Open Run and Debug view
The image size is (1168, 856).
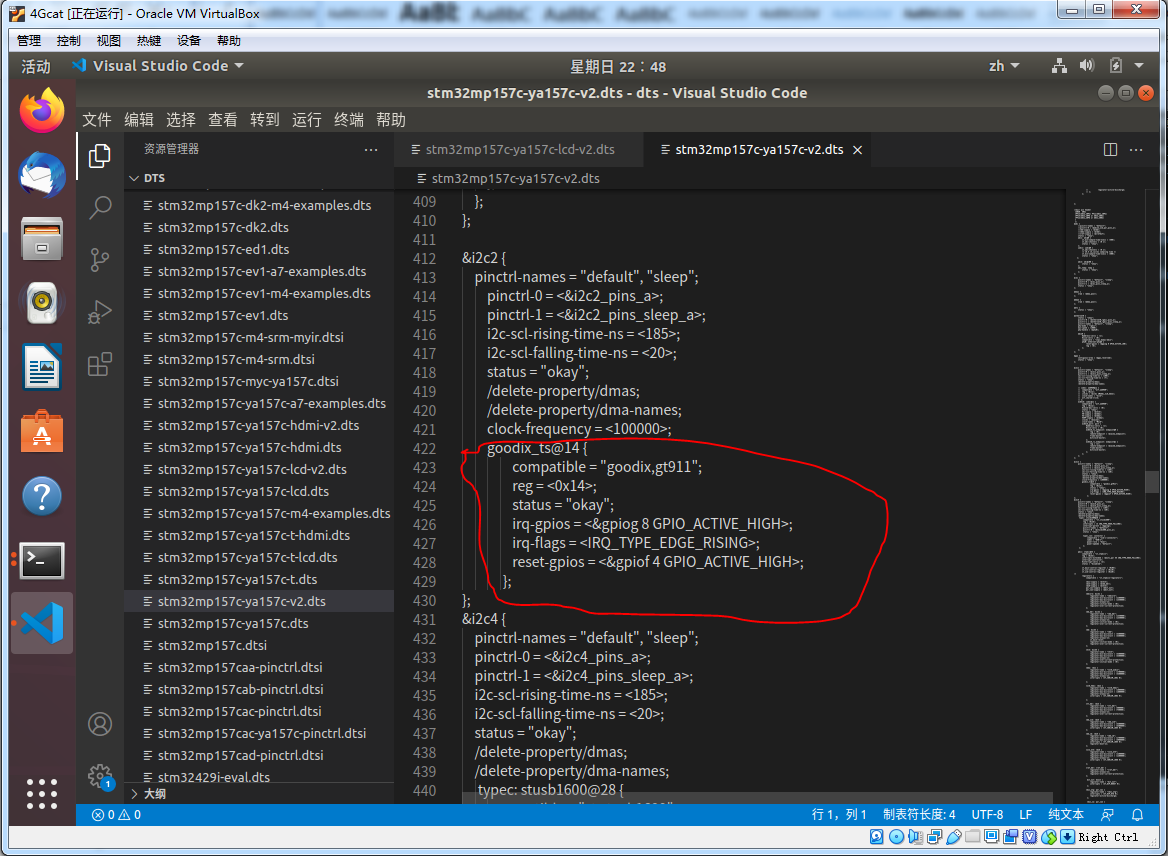click(100, 311)
